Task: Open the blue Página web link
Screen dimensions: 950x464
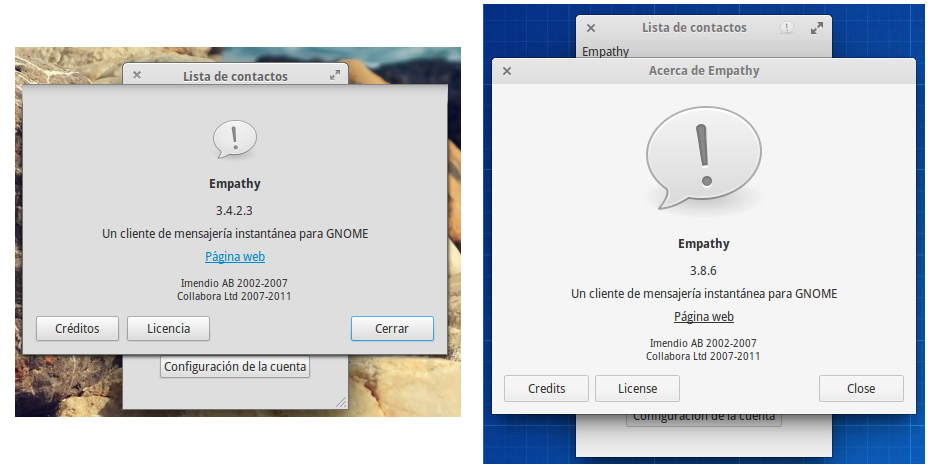Action: [x=235, y=256]
